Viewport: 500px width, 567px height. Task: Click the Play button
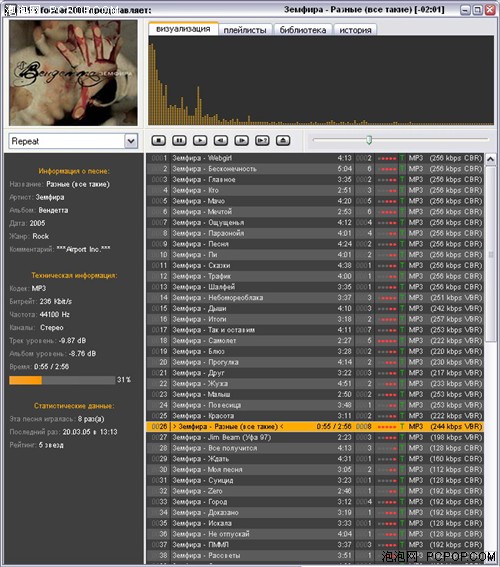pyautogui.click(x=200, y=140)
